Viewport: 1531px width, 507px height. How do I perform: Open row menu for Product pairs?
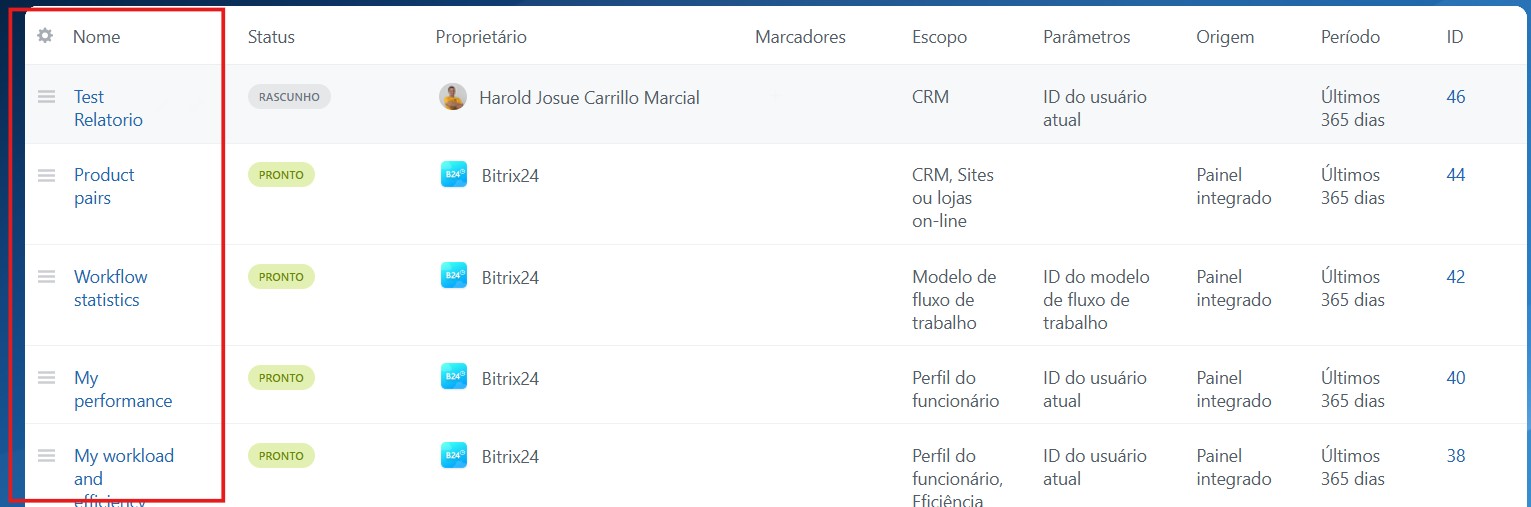(x=46, y=175)
